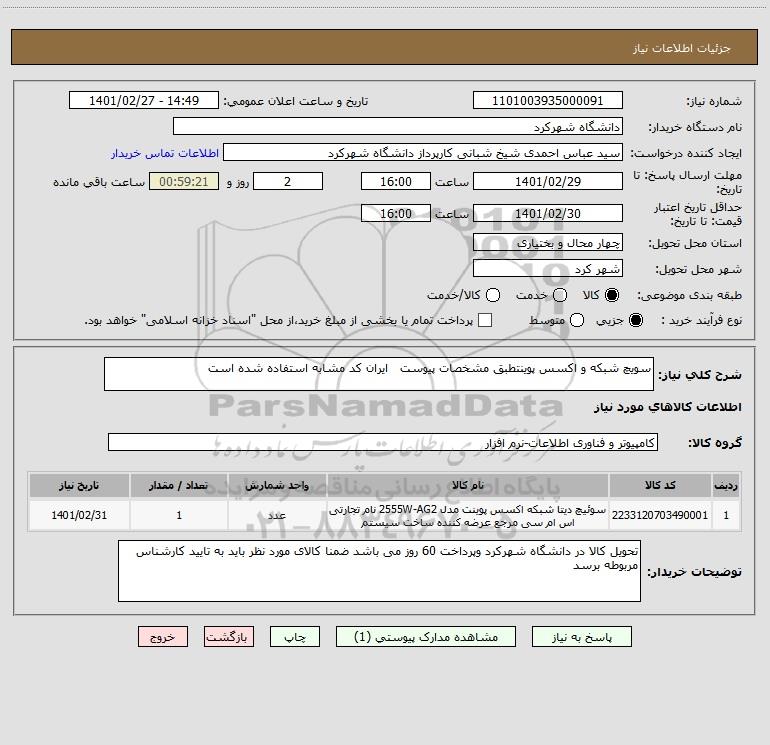Select the متوسط purchase type radio

pyautogui.click(x=577, y=320)
